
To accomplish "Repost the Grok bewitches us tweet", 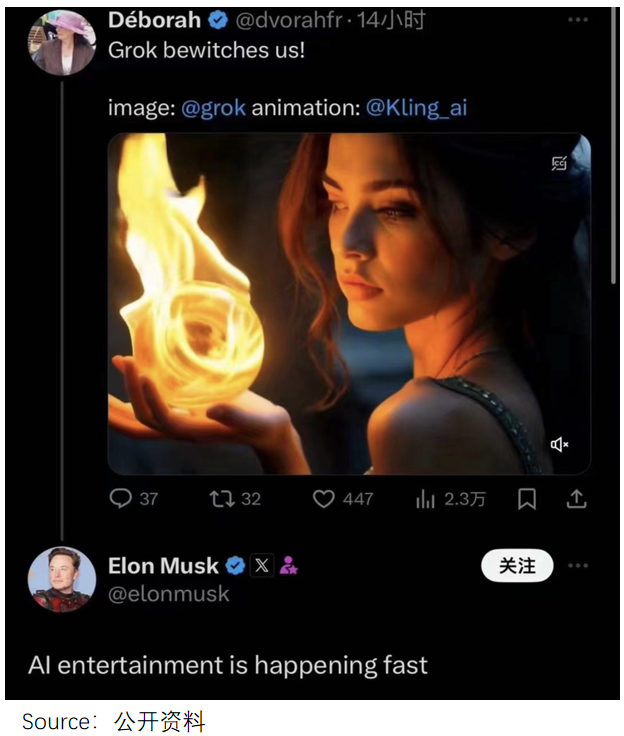I will click(222, 498).
